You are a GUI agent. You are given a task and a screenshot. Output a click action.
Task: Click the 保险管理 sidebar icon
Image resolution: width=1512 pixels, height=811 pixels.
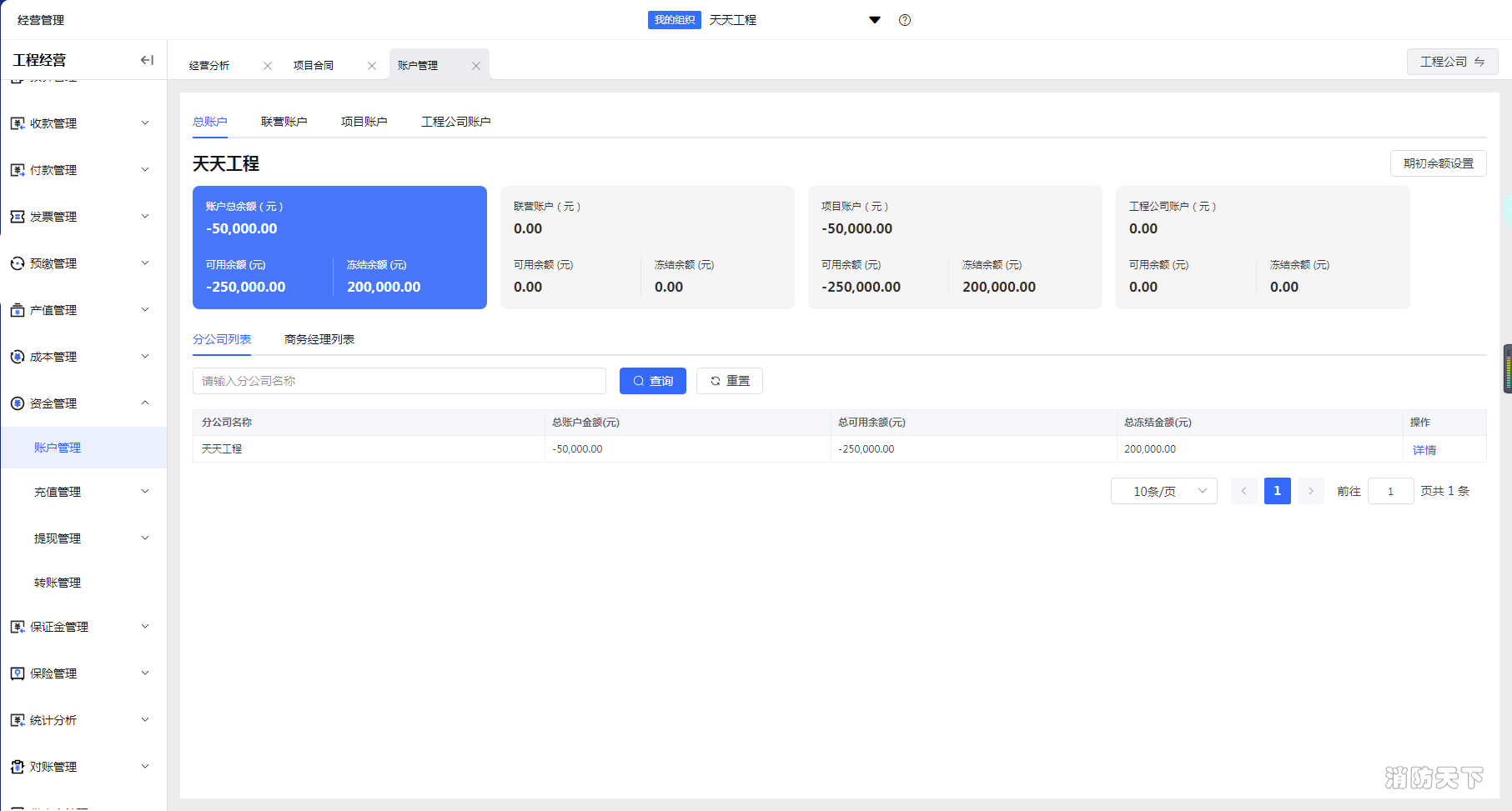[18, 673]
